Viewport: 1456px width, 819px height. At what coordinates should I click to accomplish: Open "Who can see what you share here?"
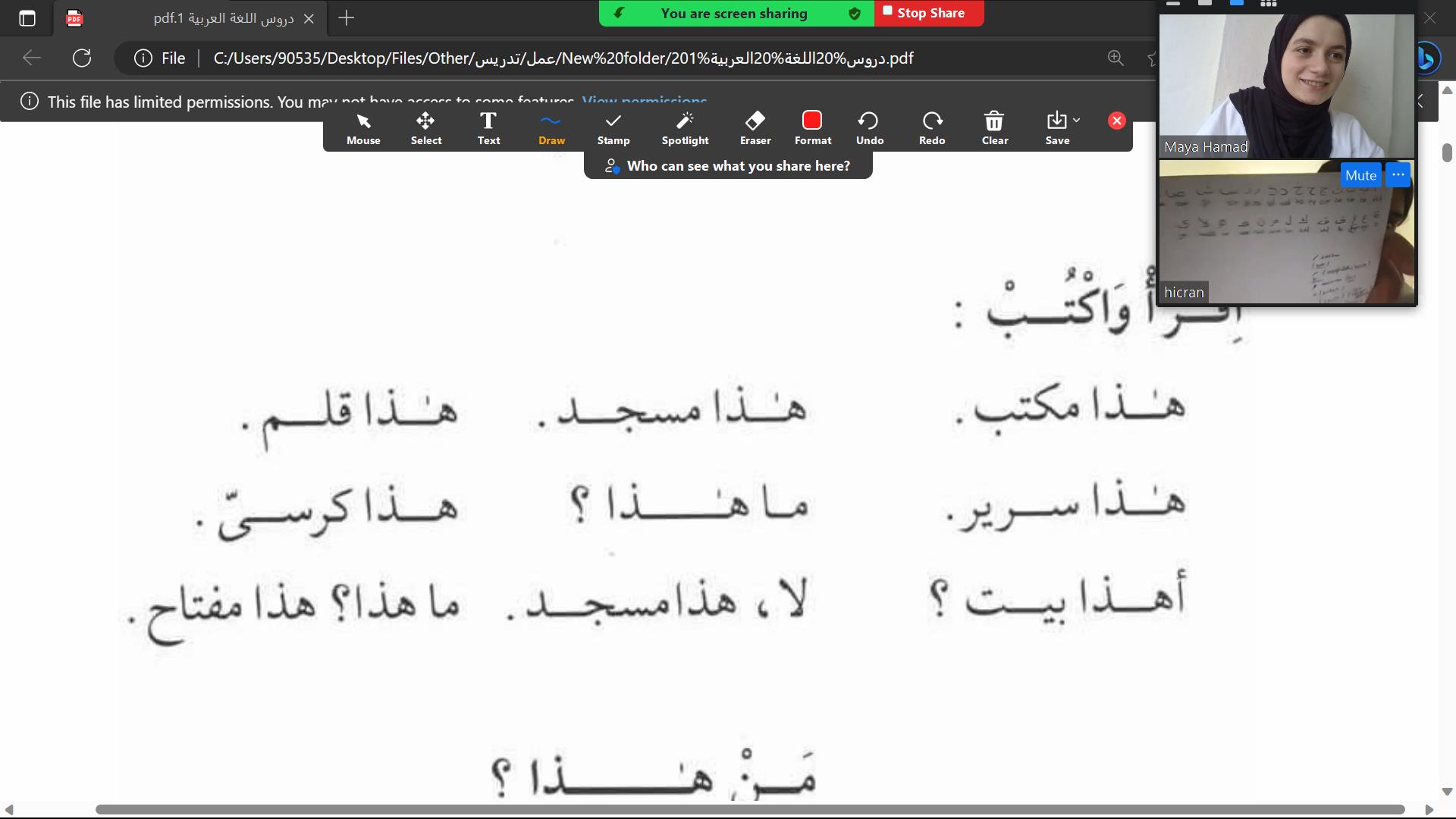pos(728,166)
